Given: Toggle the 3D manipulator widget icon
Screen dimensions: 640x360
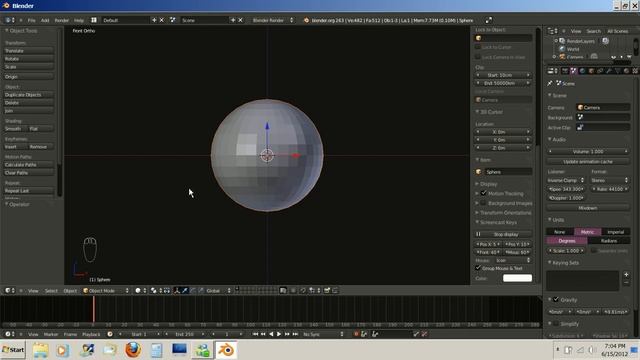Looking at the screenshot, I should (177, 291).
